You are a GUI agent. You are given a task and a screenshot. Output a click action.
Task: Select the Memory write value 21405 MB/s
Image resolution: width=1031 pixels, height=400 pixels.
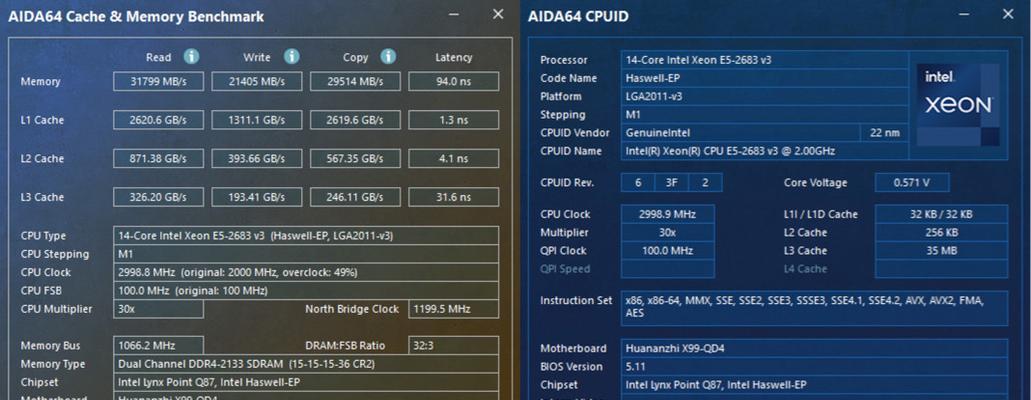[256, 82]
